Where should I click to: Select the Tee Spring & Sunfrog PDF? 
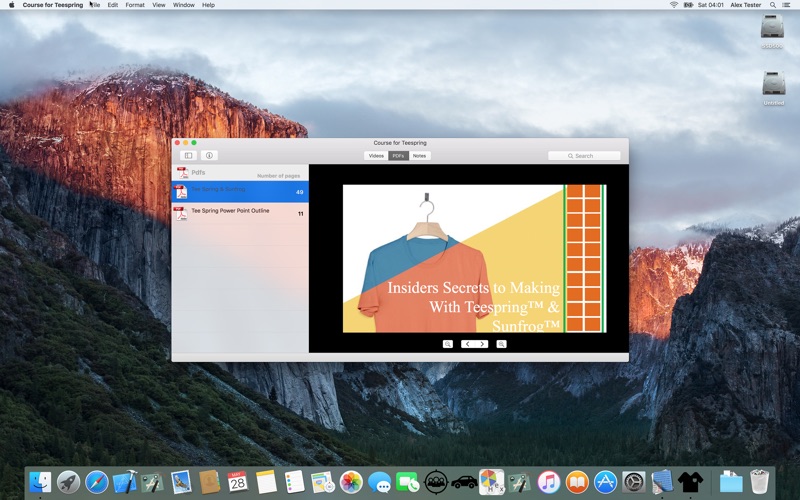point(240,191)
